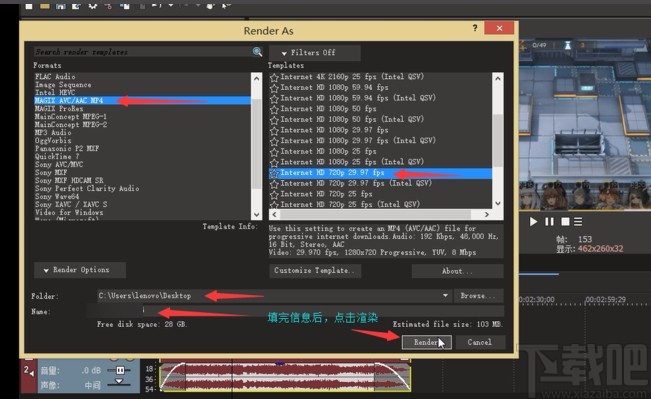Pick Sony Perfect Clarity Audio format

(x=87, y=188)
